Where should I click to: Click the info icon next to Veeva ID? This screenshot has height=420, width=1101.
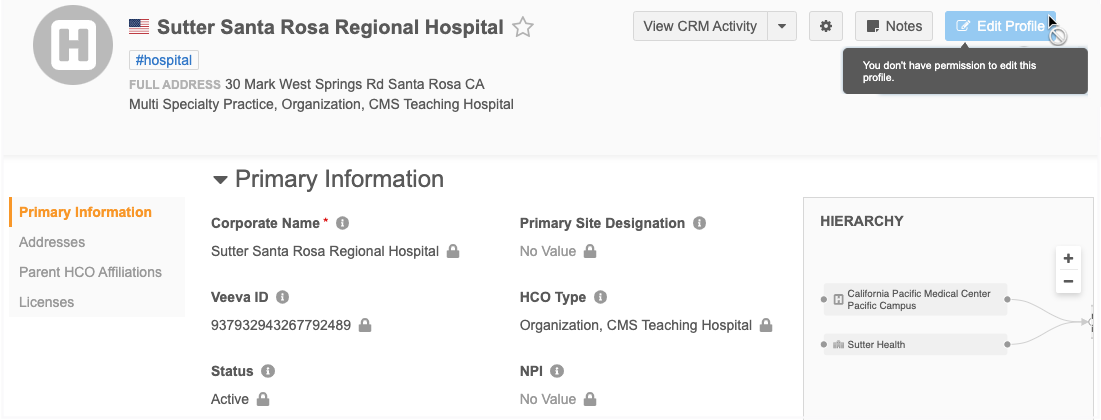pos(283,297)
